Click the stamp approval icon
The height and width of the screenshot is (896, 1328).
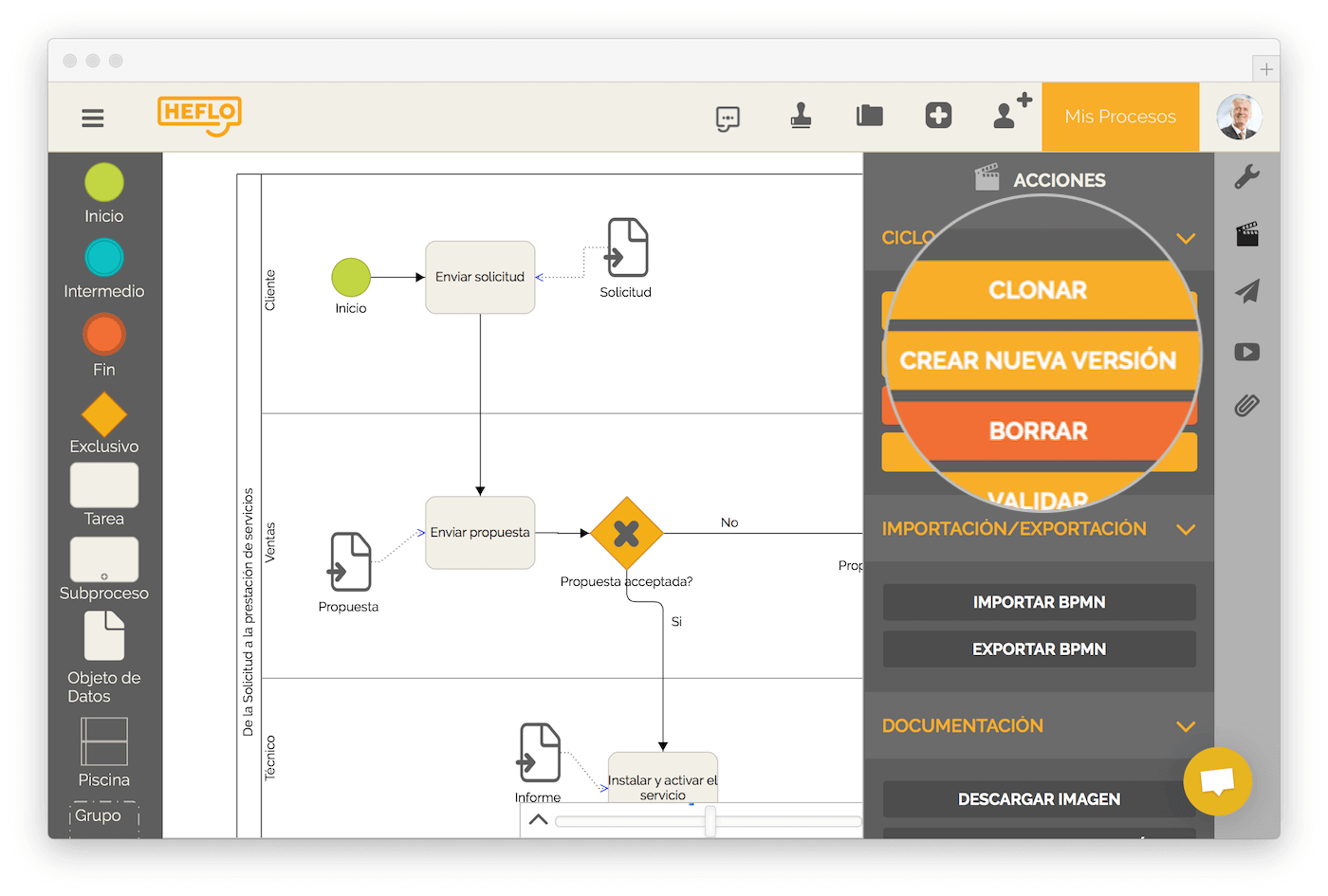point(801,116)
